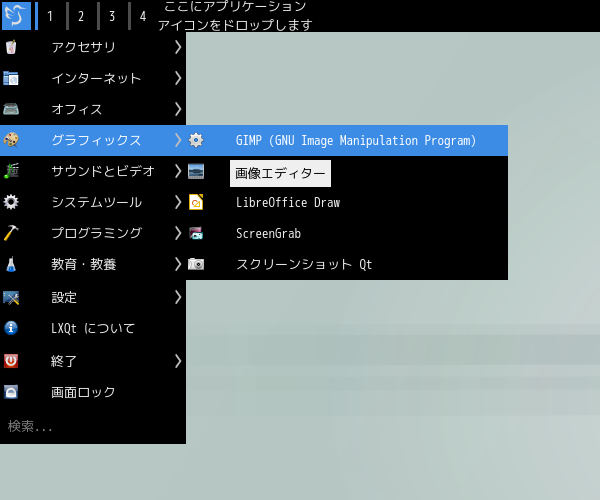Click the スクリーンショット Qt camera icon

(196, 264)
